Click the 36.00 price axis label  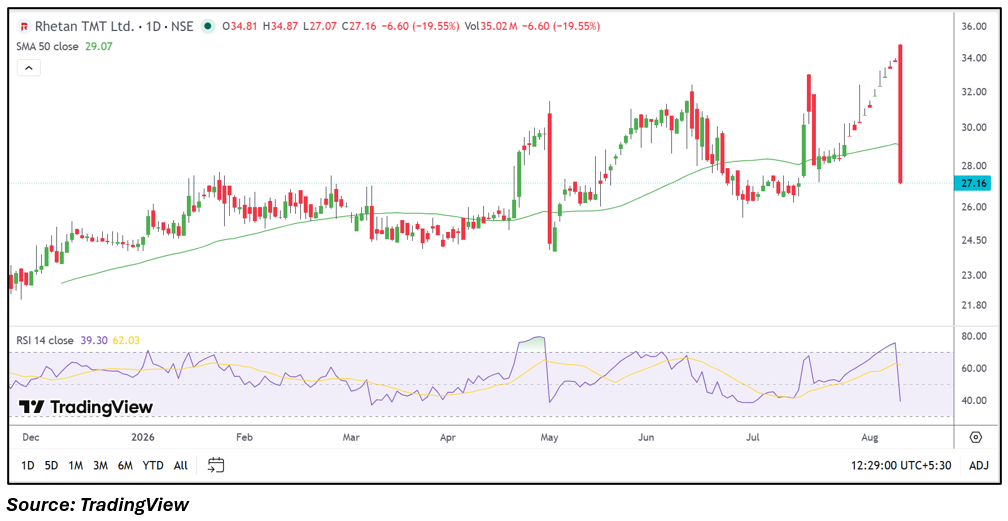pyautogui.click(x=975, y=26)
